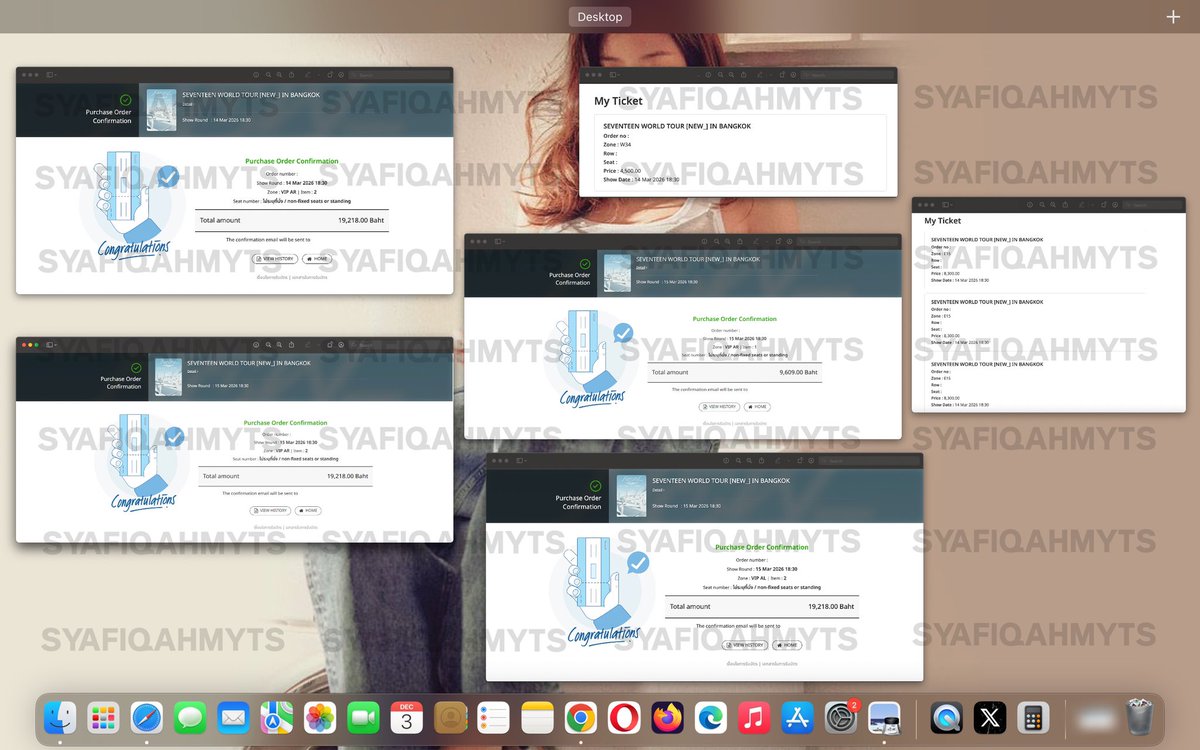Open System Settings with badge 2
Viewport: 1200px width, 750px height.
[x=842, y=717]
